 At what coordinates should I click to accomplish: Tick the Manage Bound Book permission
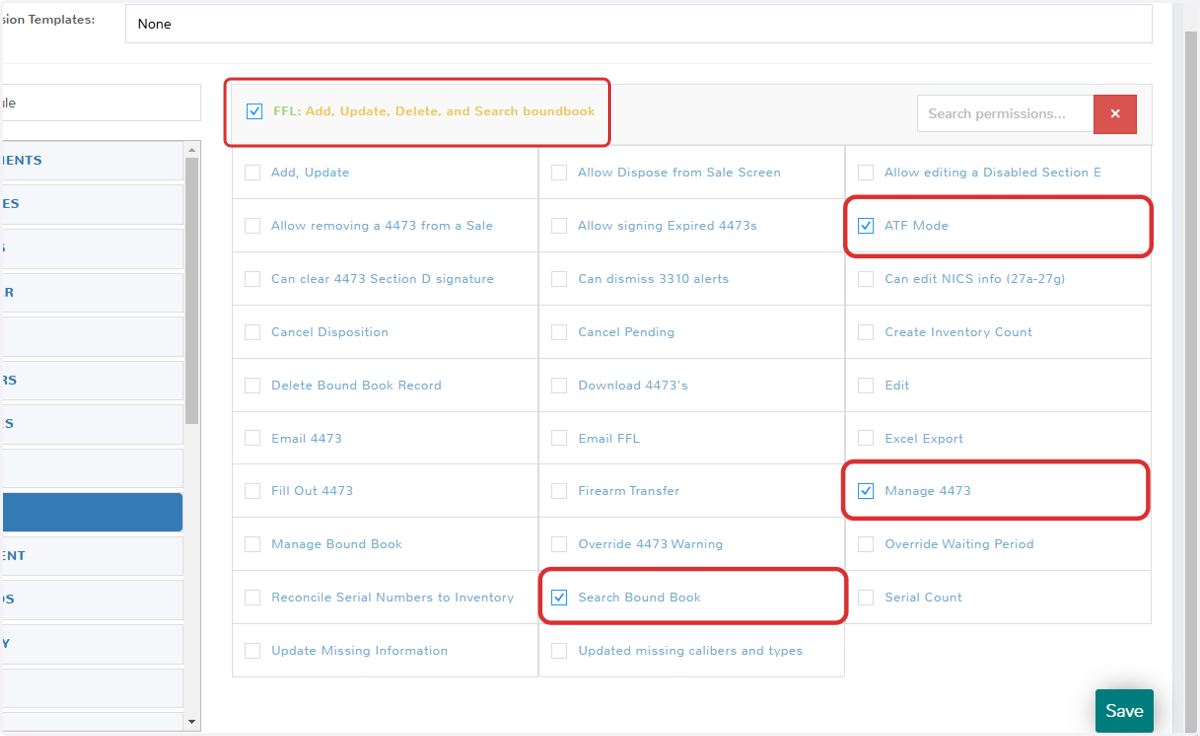pyautogui.click(x=253, y=544)
